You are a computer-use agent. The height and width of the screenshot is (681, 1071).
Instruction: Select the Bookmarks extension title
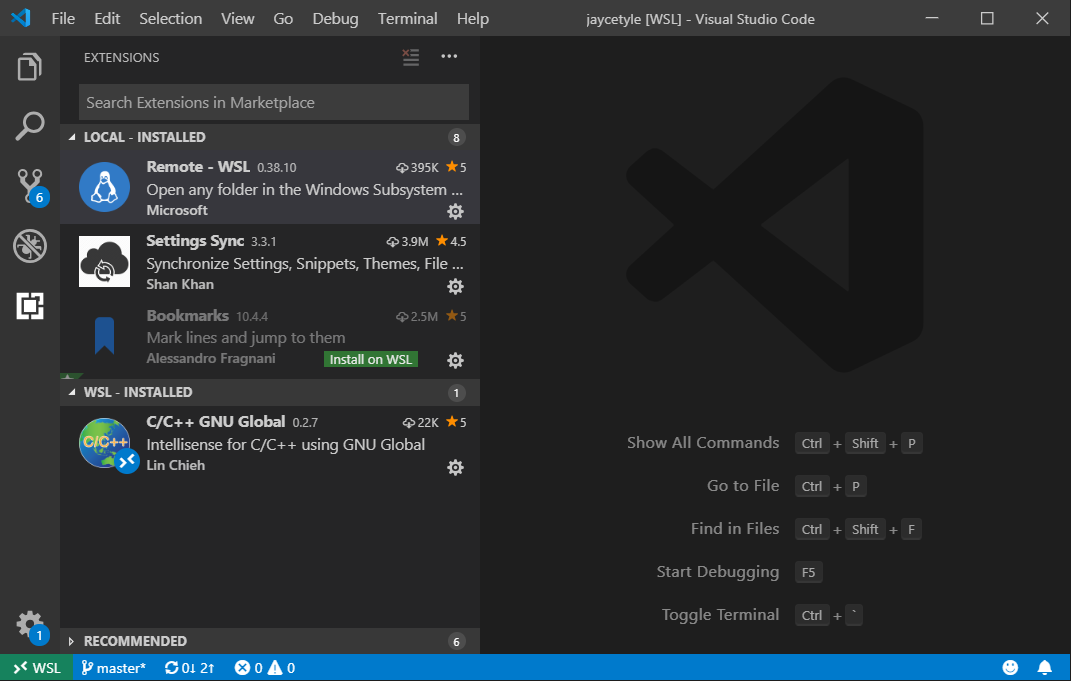pos(188,316)
